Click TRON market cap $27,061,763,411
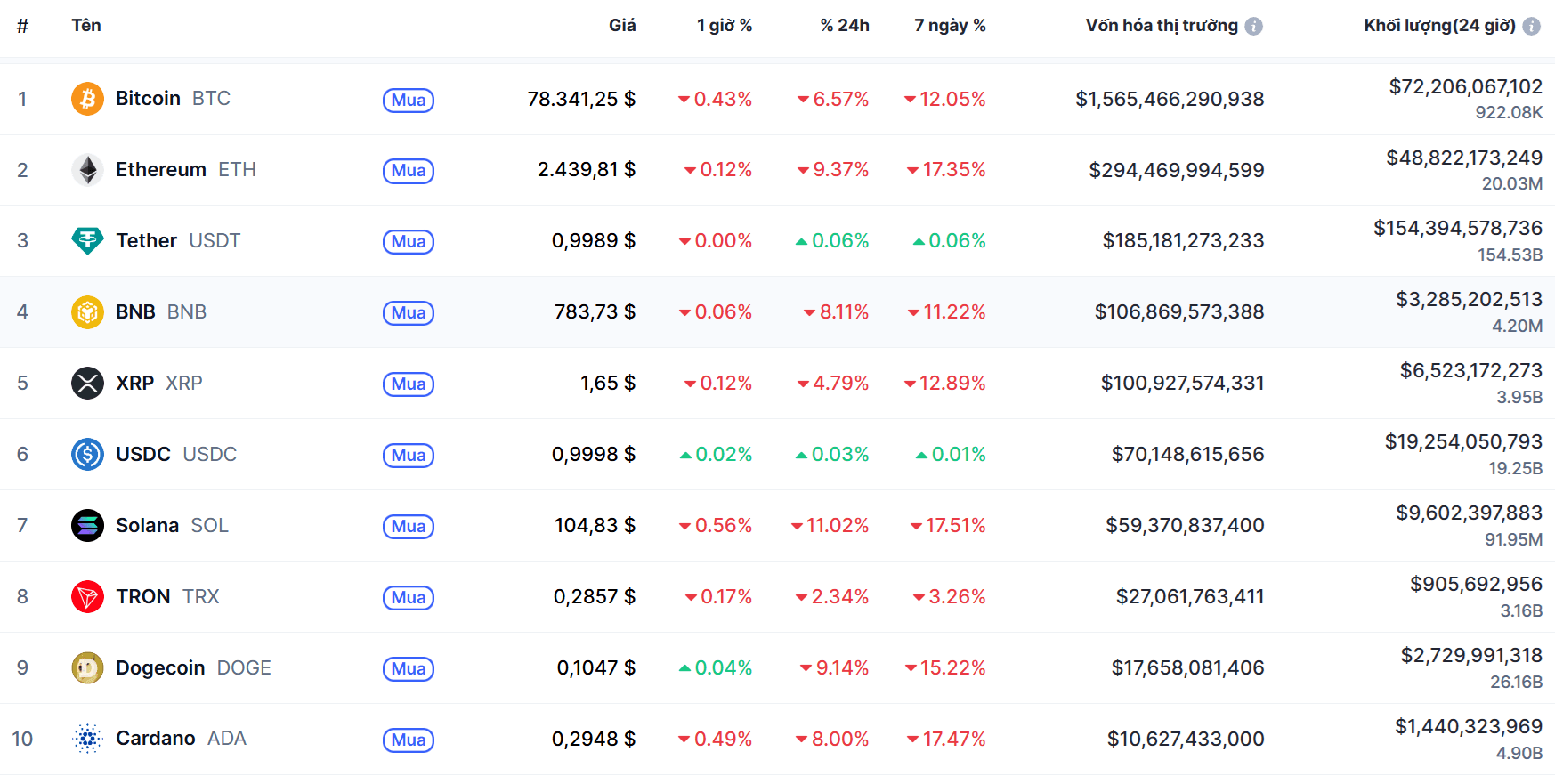This screenshot has width=1555, height=784. coord(1190,597)
